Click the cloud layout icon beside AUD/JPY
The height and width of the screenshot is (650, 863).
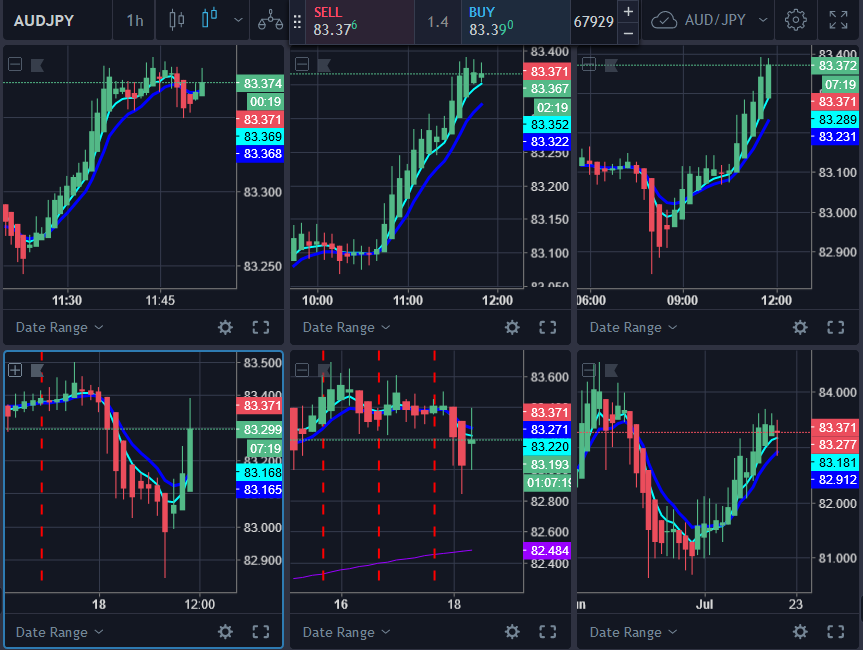[664, 20]
